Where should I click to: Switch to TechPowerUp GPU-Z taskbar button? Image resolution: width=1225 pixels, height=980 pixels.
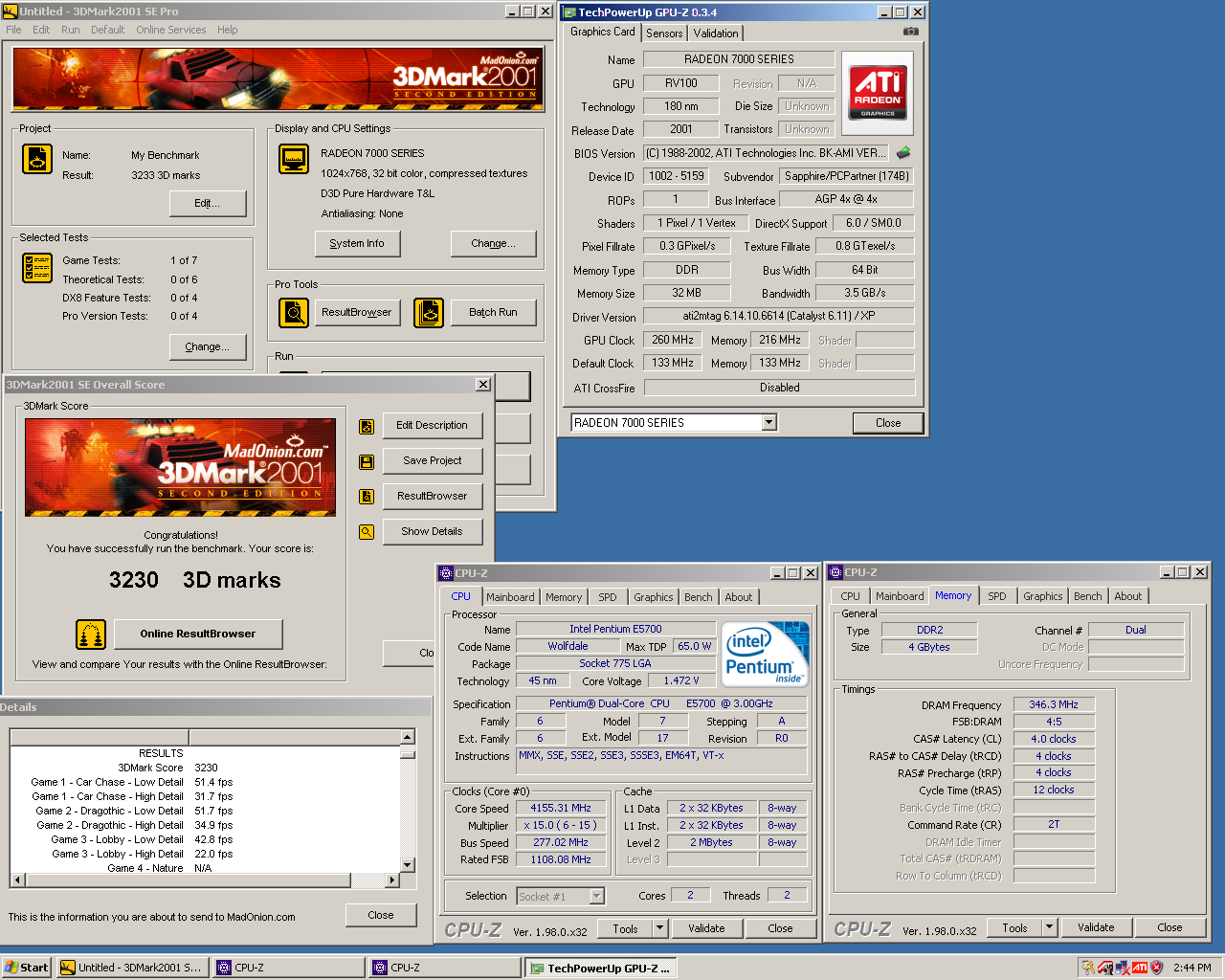click(x=600, y=969)
